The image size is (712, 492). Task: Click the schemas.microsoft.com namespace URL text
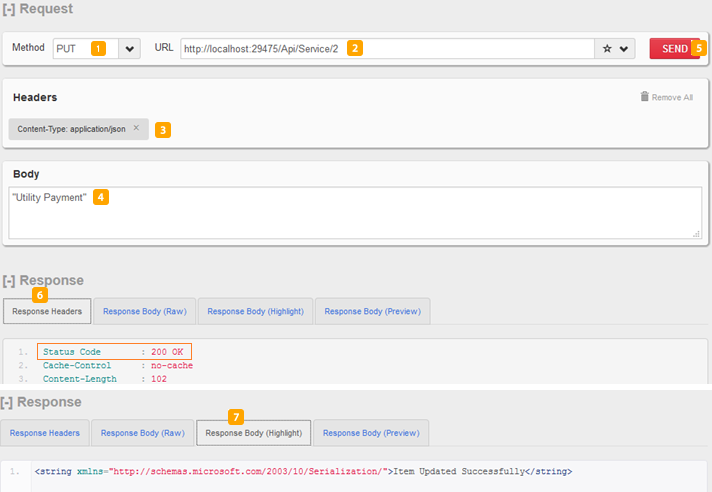click(x=247, y=472)
